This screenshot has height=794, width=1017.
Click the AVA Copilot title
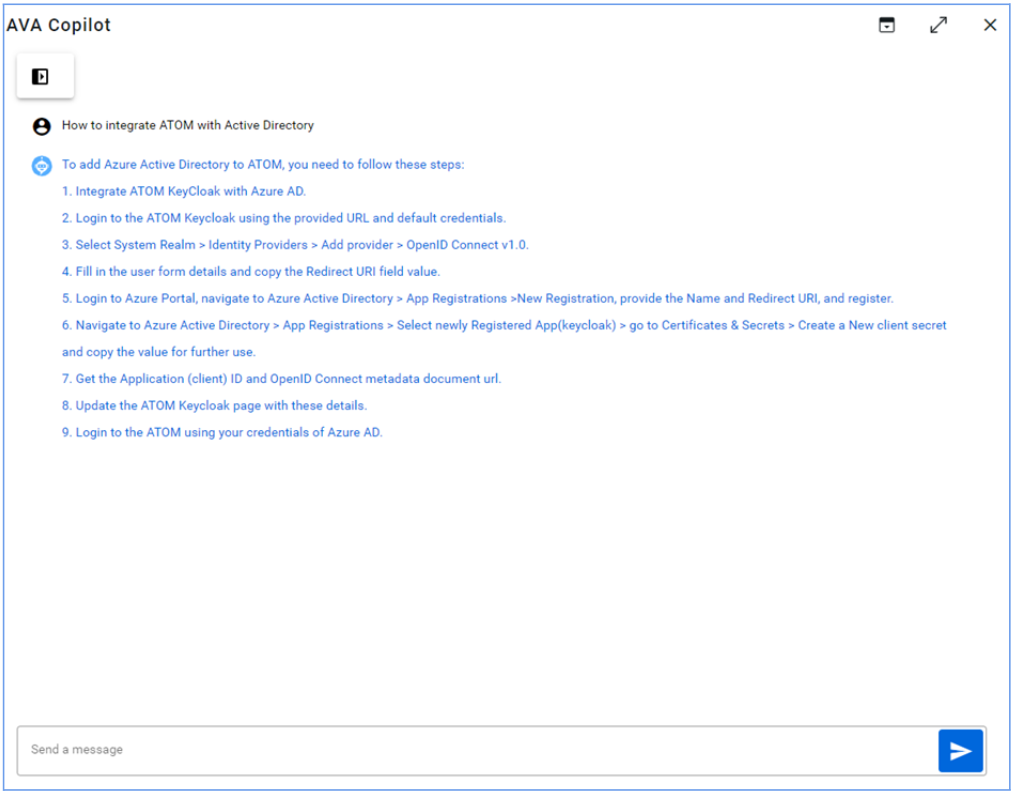coord(59,25)
